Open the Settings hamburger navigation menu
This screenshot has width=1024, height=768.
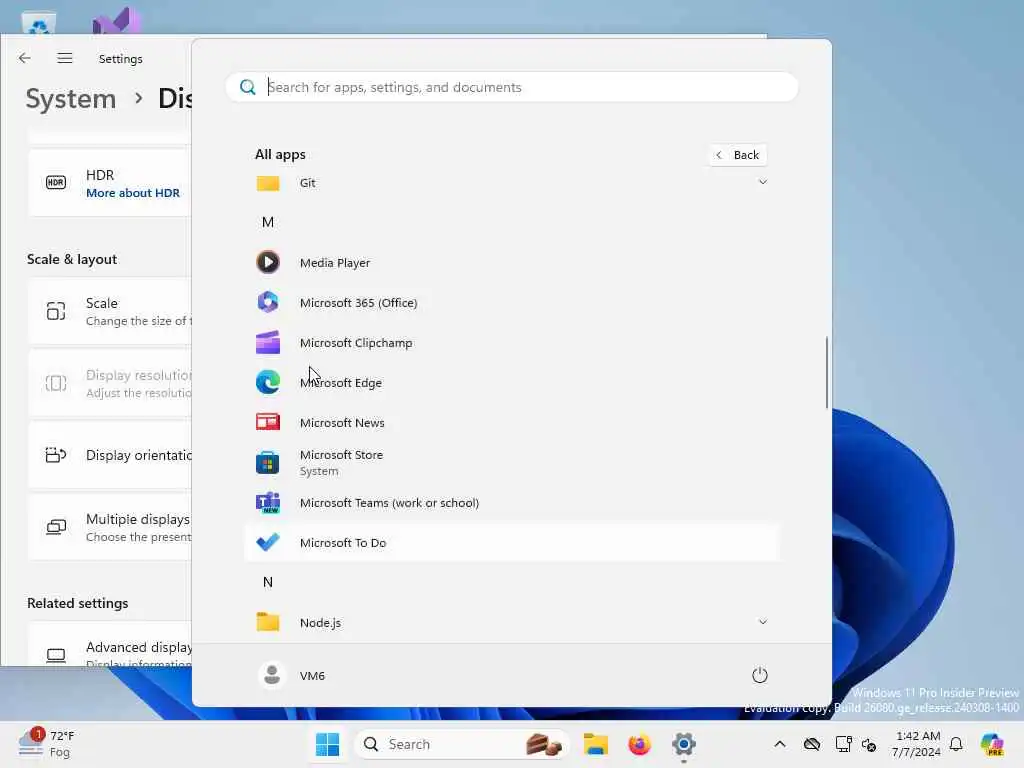click(65, 58)
